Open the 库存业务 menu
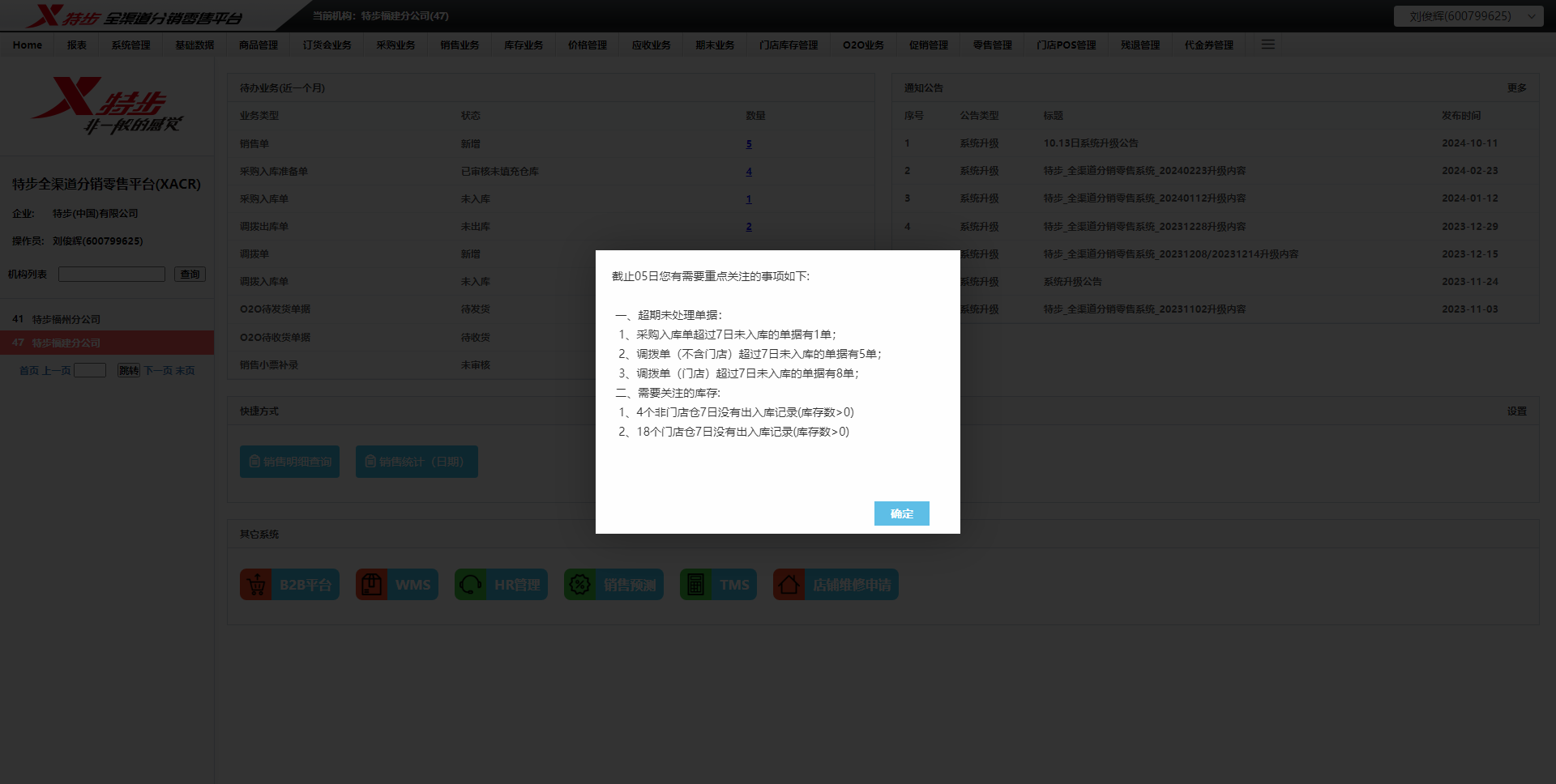 [524, 45]
